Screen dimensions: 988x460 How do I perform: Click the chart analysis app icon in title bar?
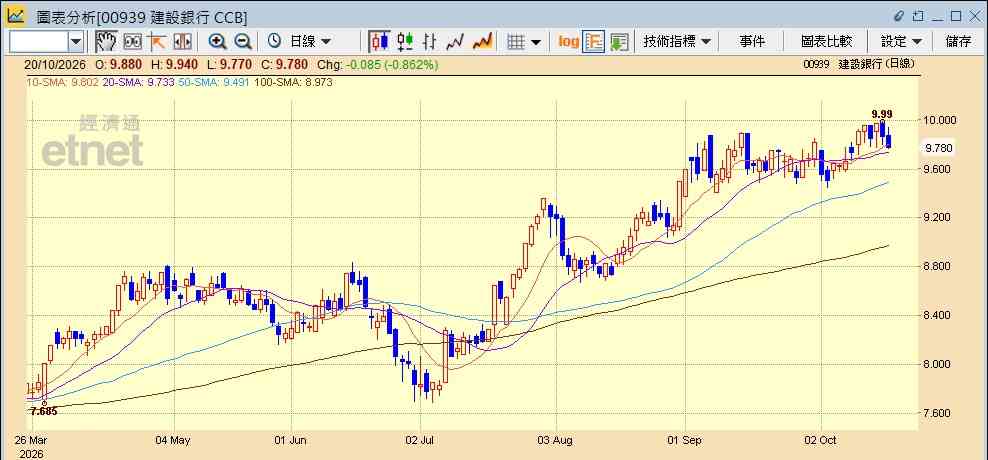coord(16,15)
